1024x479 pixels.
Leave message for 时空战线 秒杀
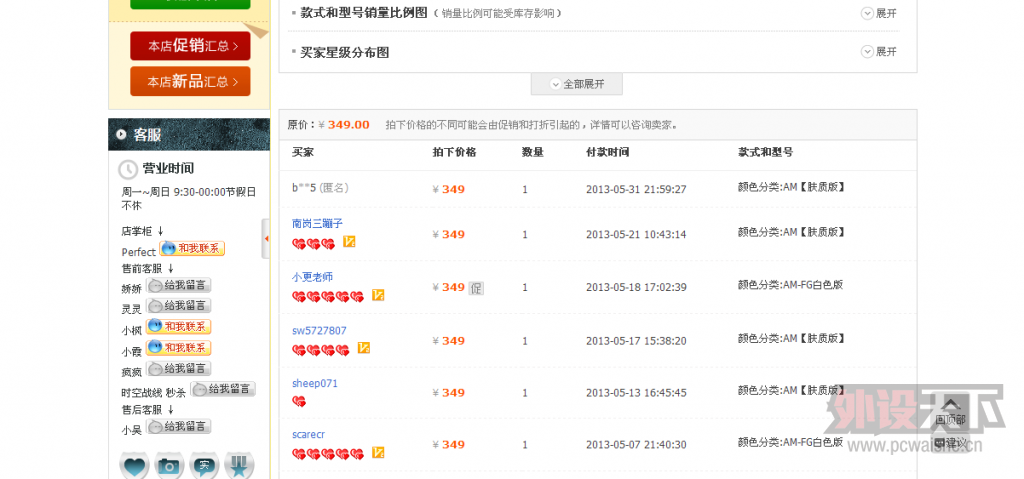223,389
